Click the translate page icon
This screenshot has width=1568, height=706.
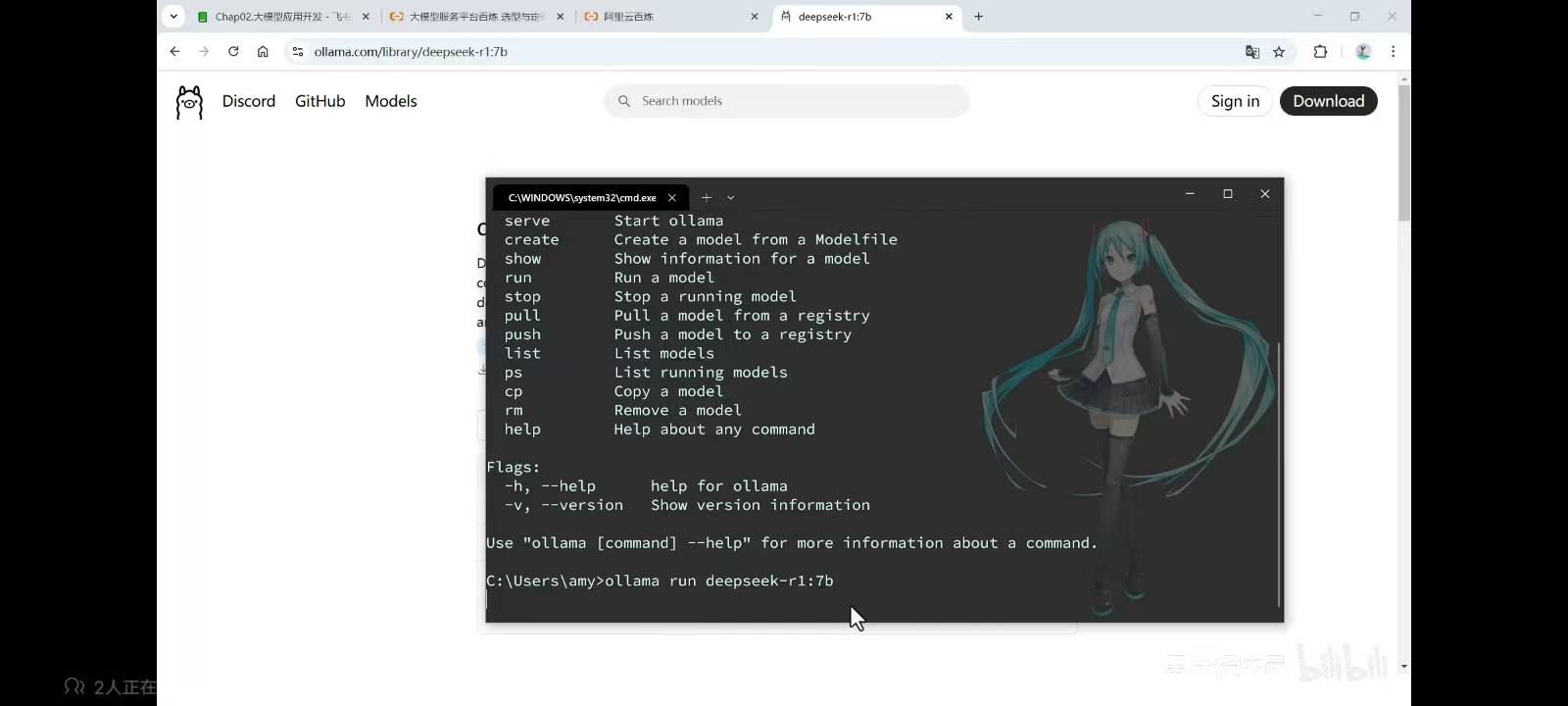[1252, 52]
